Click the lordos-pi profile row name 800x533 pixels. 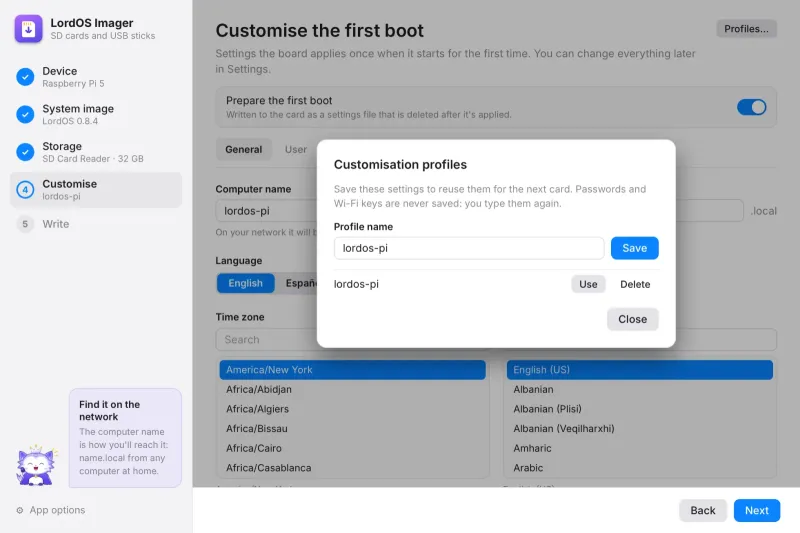point(356,284)
